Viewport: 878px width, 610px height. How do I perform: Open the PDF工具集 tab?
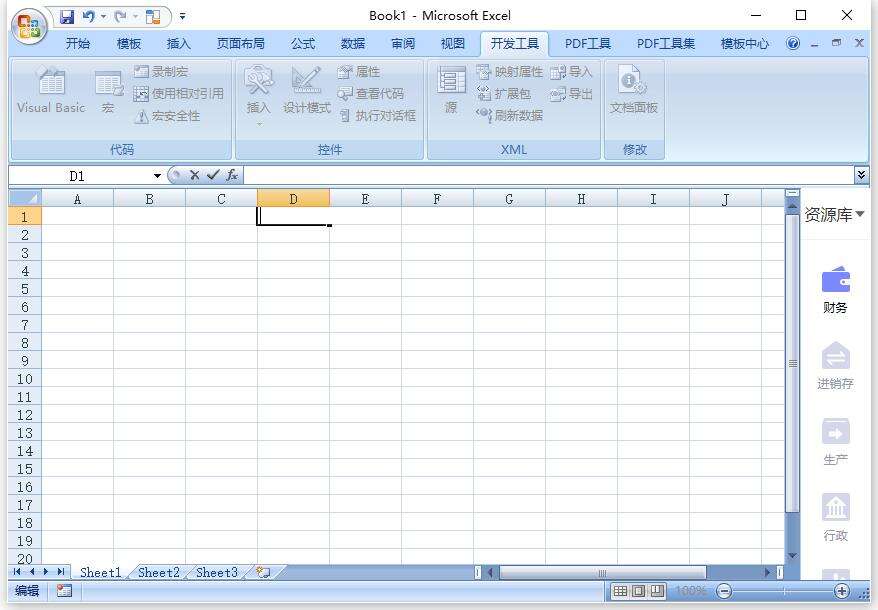click(666, 44)
